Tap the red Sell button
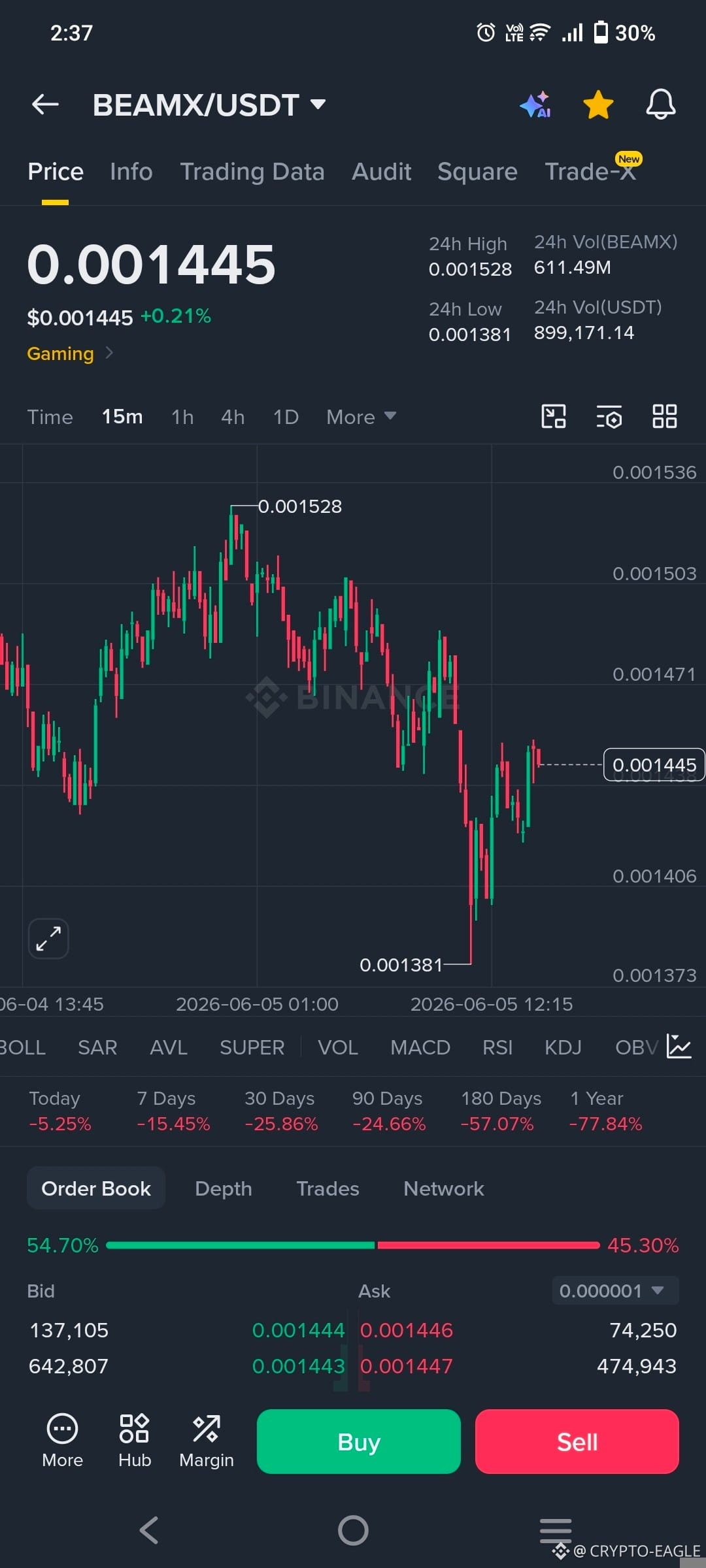 (x=577, y=1441)
